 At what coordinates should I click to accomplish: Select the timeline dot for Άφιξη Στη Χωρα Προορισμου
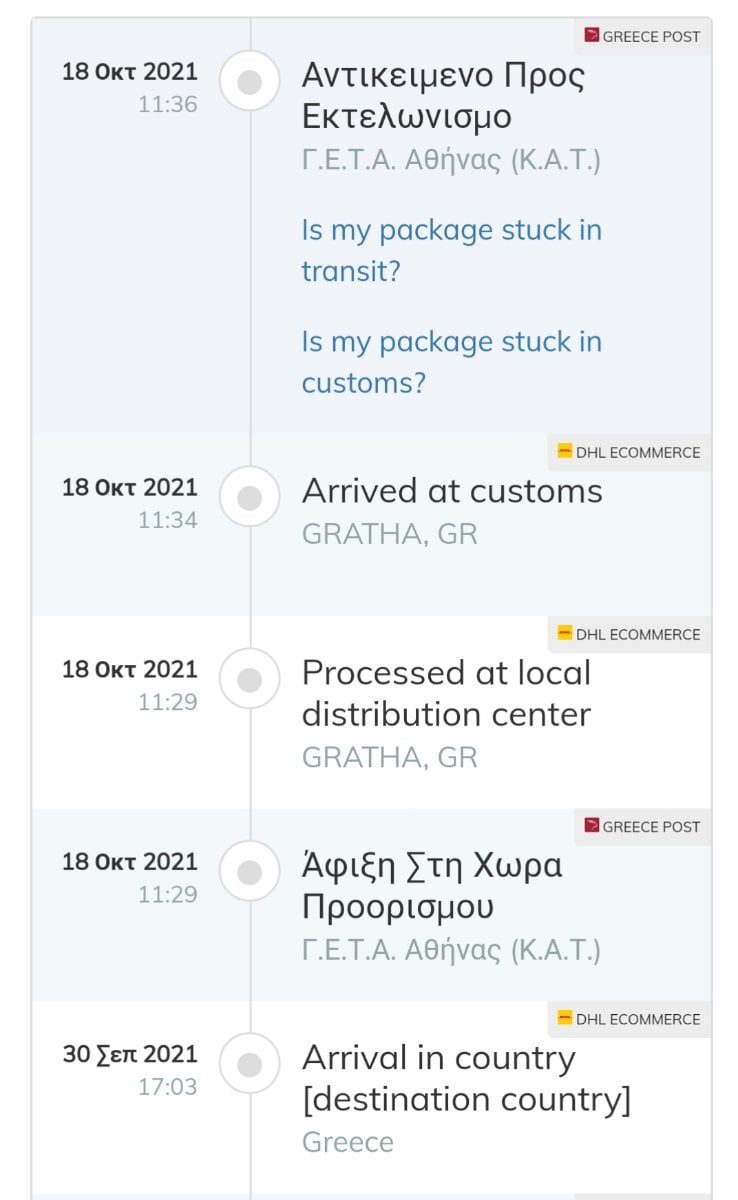(x=250, y=872)
